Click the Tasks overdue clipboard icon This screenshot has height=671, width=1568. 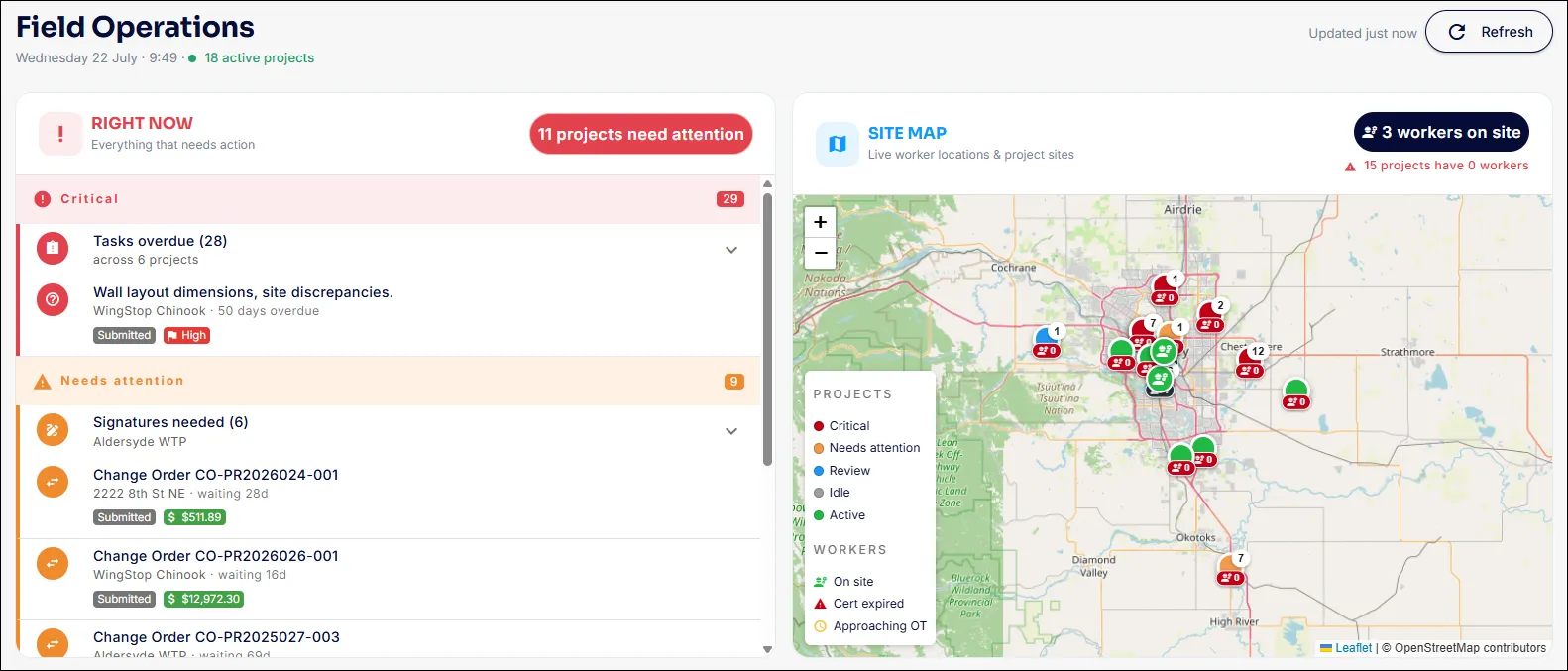pos(53,248)
